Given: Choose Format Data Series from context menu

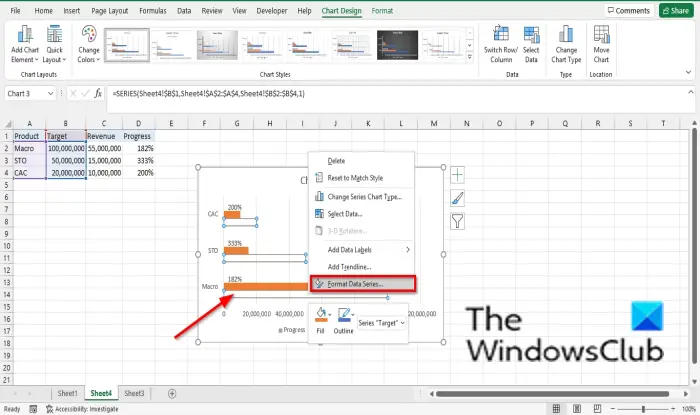Looking at the screenshot, I should (x=362, y=284).
